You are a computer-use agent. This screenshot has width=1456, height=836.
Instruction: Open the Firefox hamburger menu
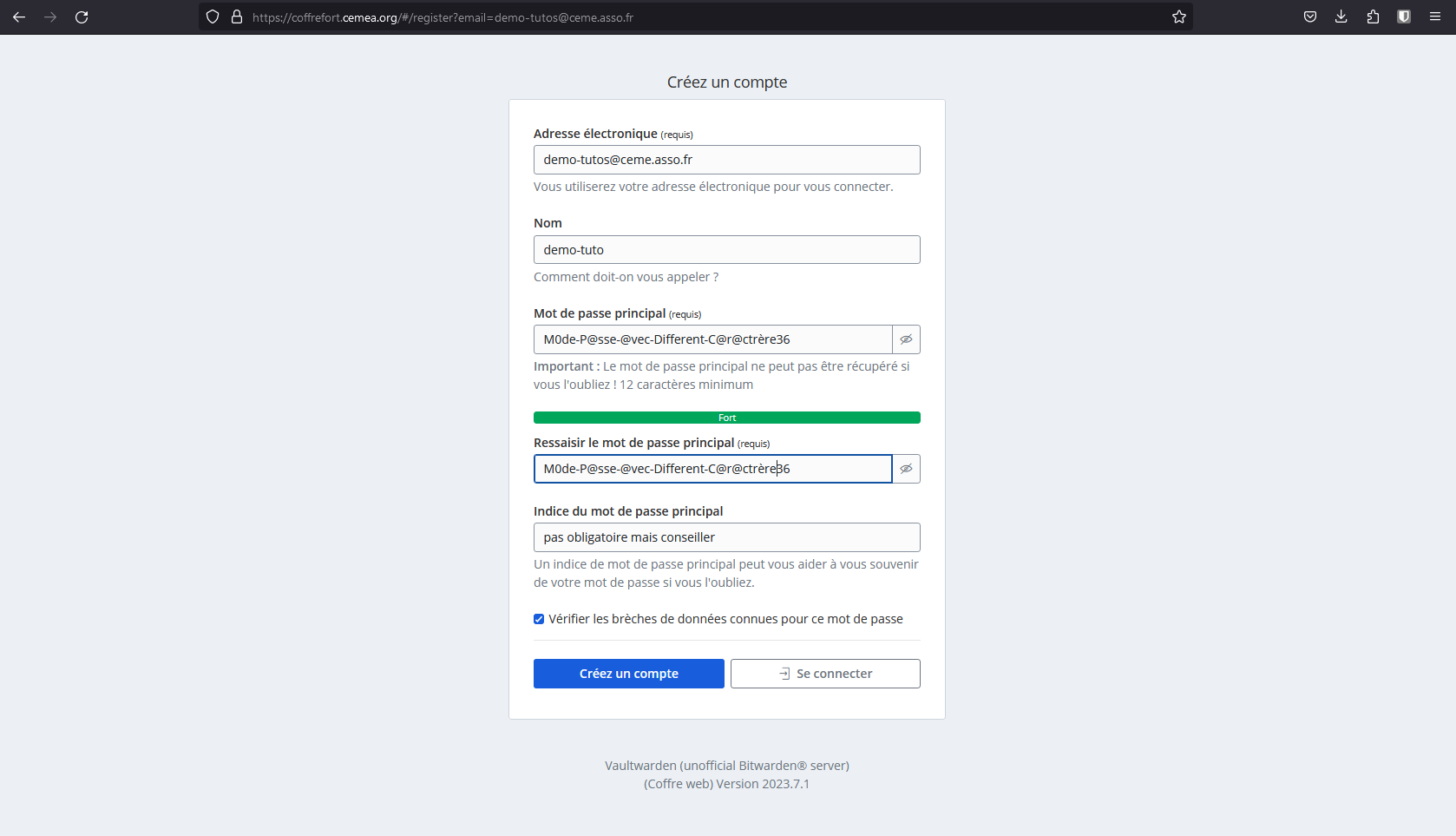[x=1435, y=16]
